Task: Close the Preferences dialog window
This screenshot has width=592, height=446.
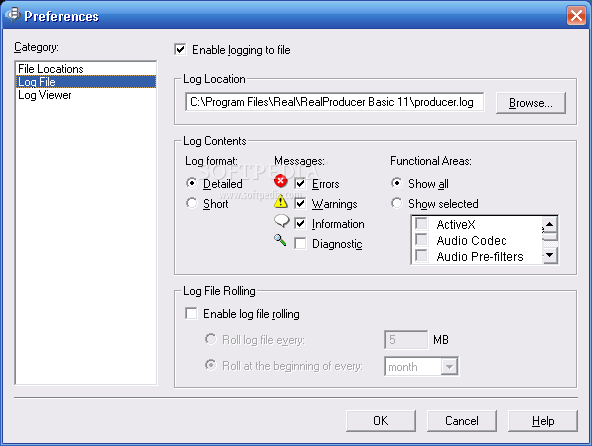Action: 576,16
